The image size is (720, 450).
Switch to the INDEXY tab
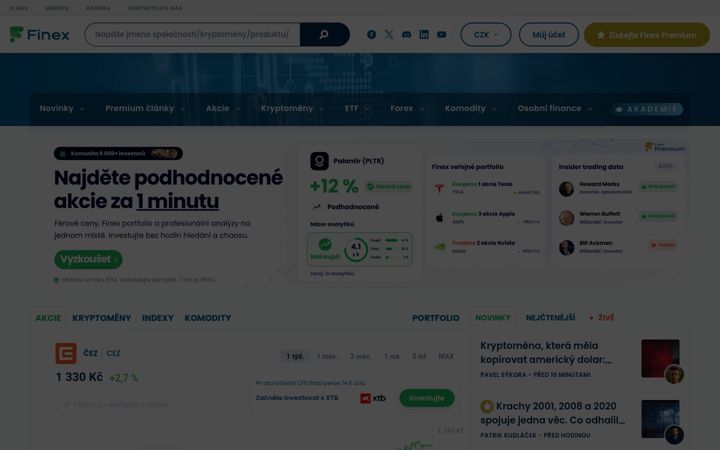click(x=158, y=318)
